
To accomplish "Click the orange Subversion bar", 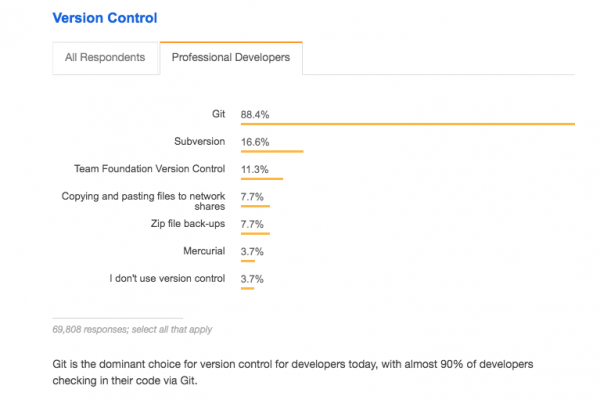I will (272, 153).
